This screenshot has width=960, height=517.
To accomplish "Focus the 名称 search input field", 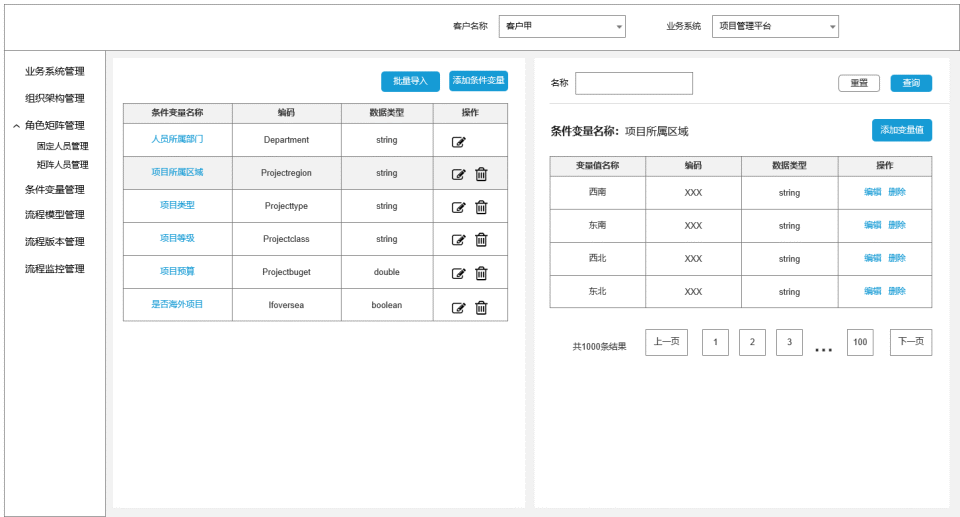I will [x=634, y=83].
